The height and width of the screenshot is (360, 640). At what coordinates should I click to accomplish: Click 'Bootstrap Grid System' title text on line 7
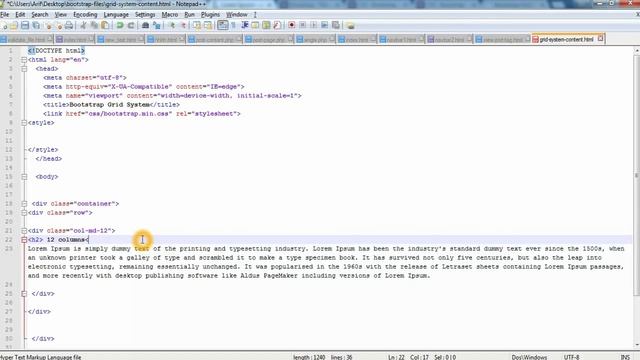pyautogui.click(x=109, y=104)
